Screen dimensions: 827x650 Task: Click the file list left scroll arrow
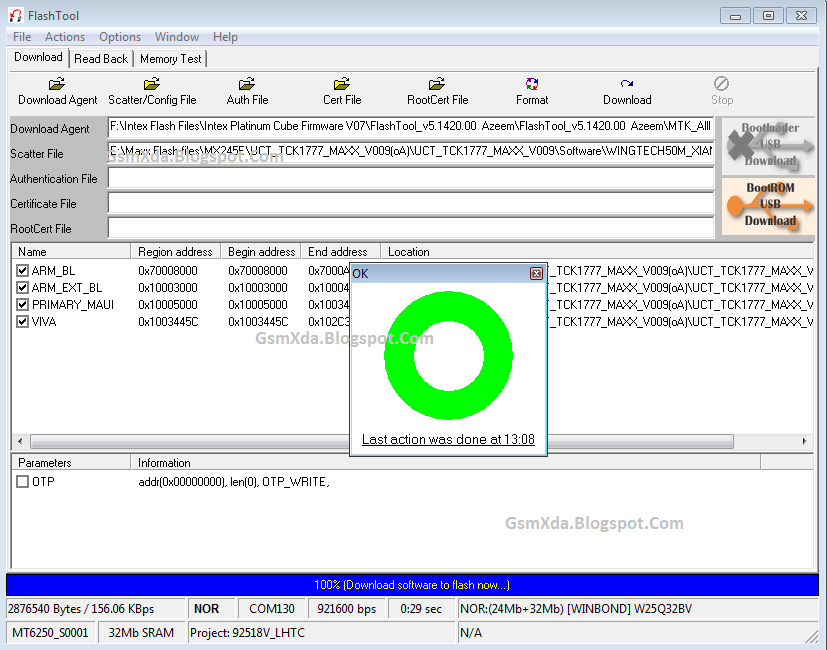click(20, 441)
